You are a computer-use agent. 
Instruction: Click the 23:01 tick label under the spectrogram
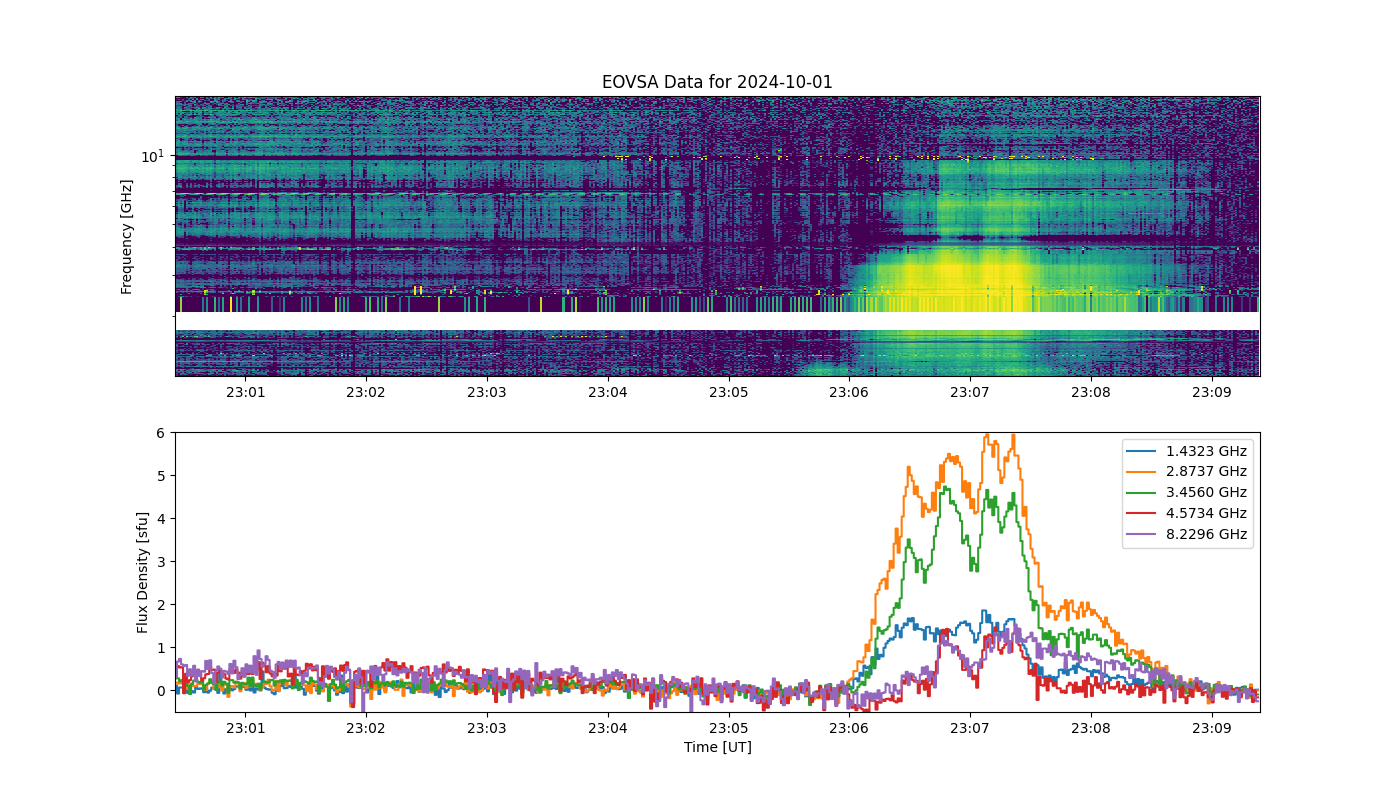(245, 392)
